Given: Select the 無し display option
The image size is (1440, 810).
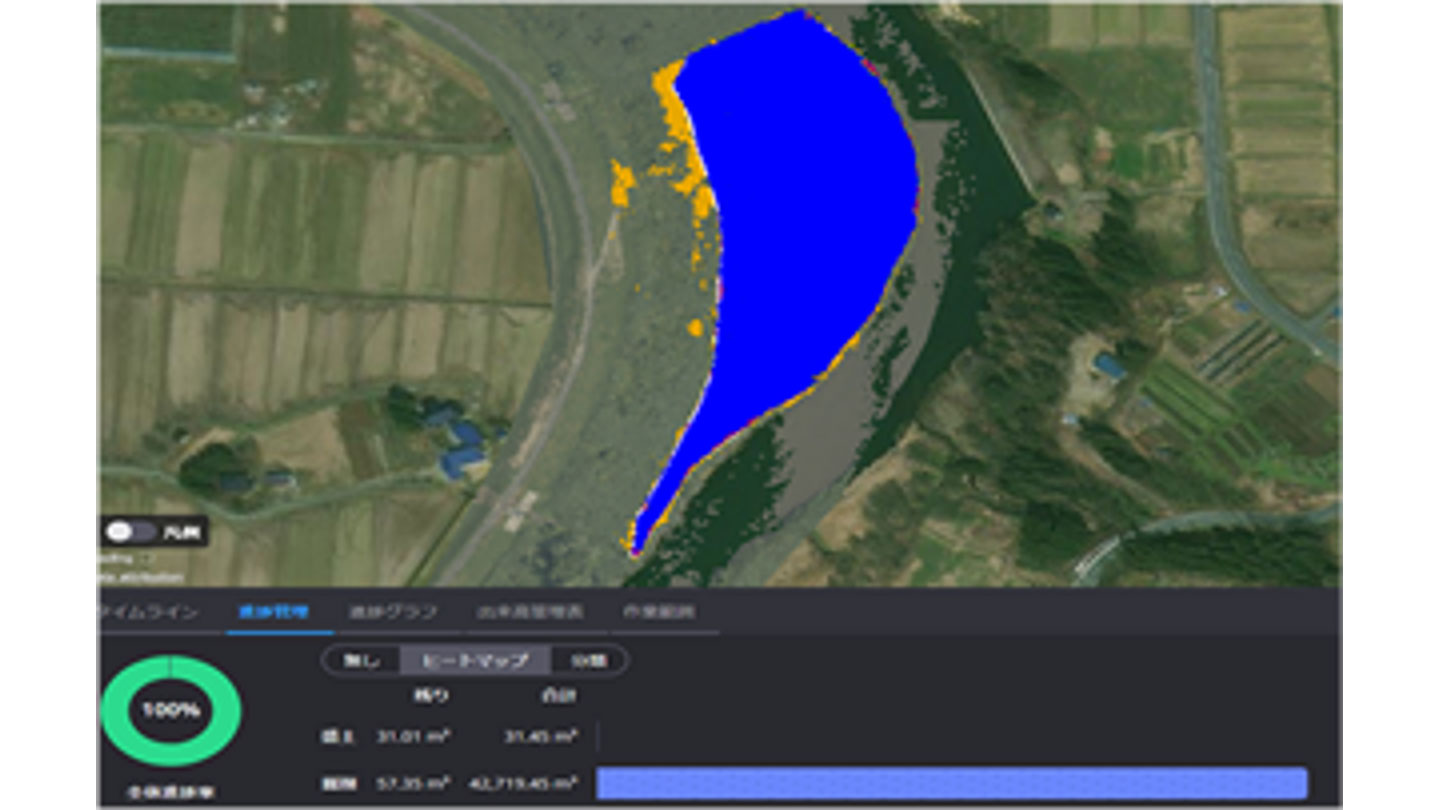Looking at the screenshot, I should click(360, 660).
